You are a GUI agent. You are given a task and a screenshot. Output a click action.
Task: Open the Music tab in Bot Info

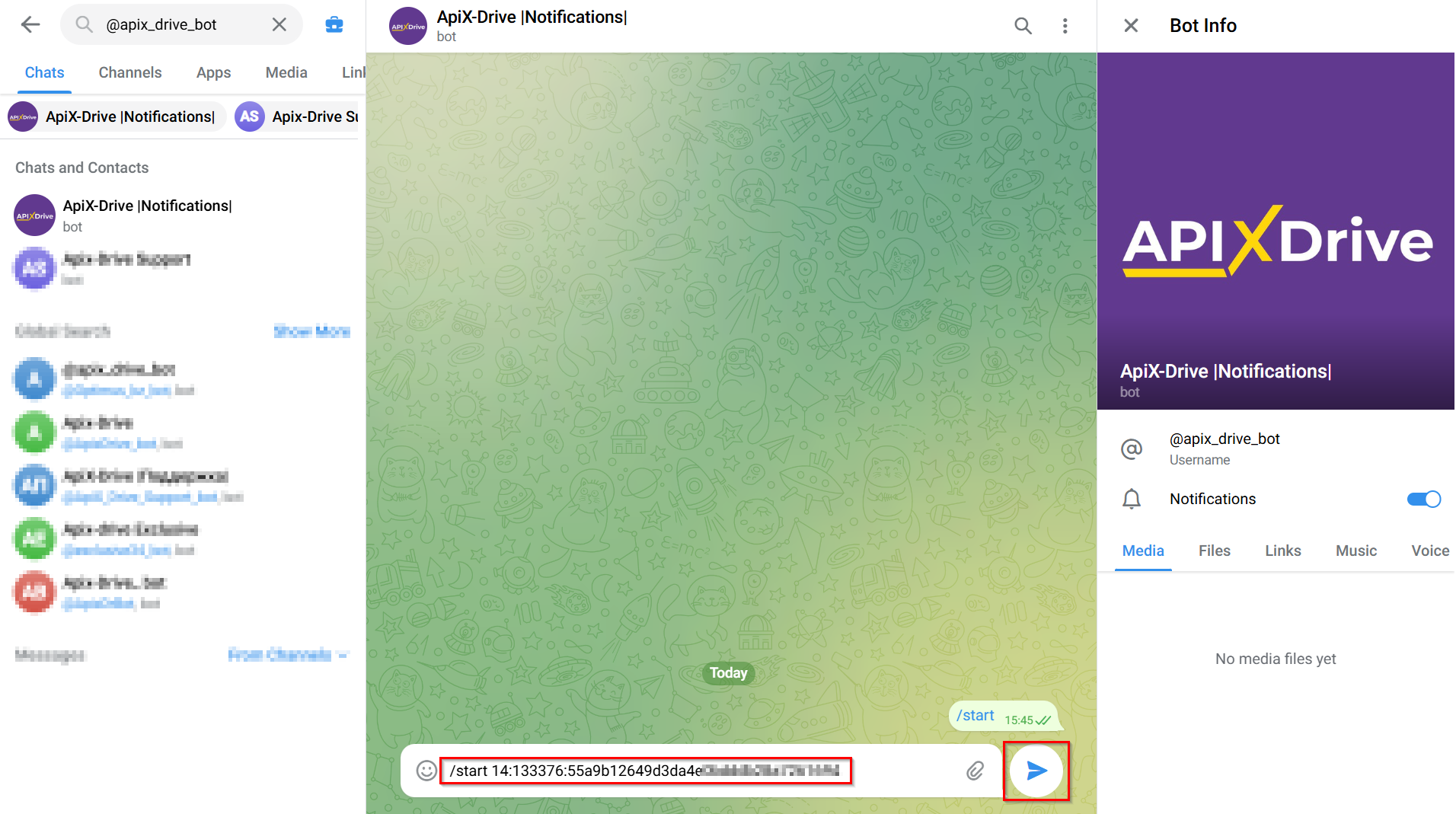1355,551
